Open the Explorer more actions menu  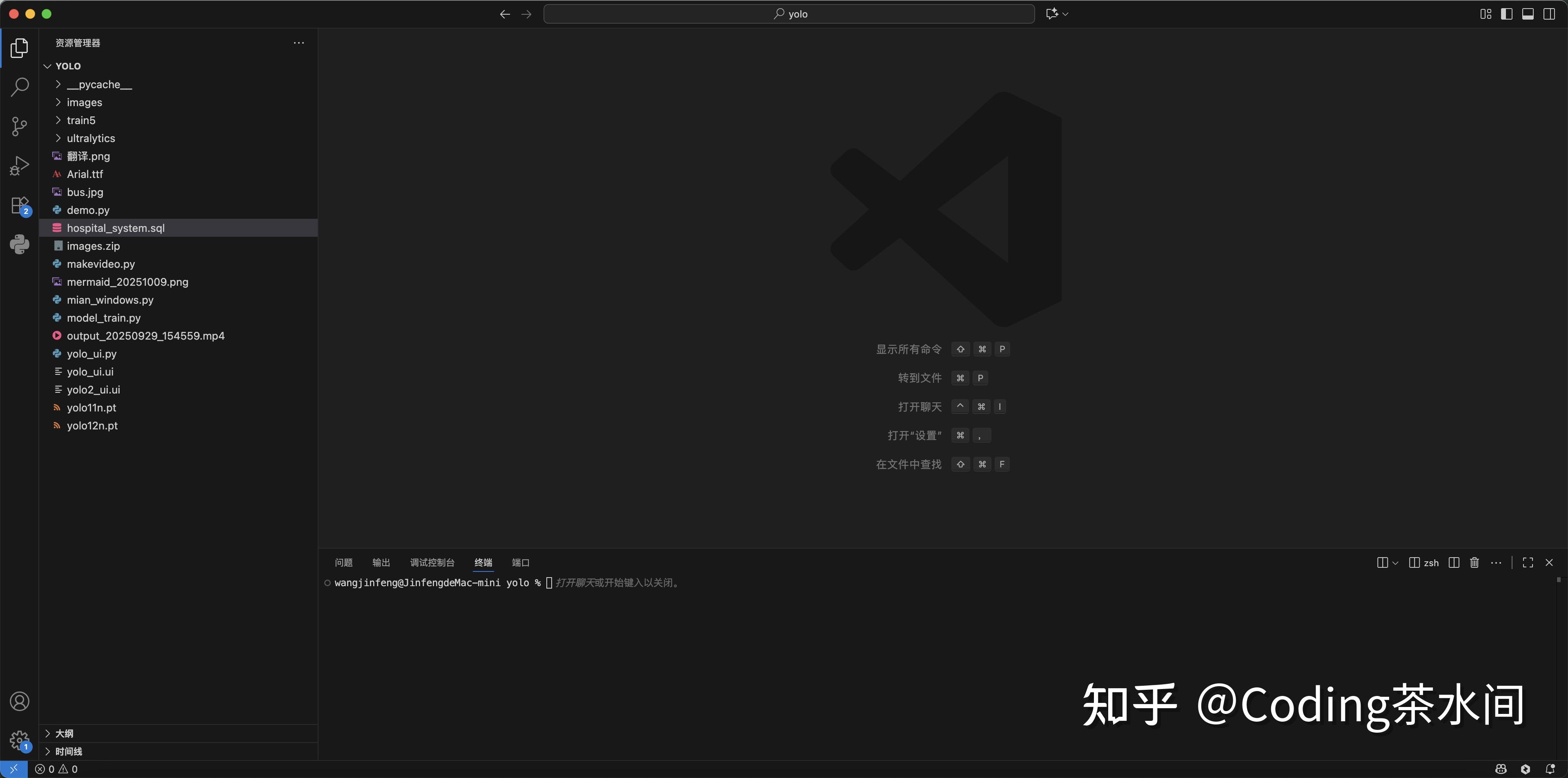pyautogui.click(x=298, y=42)
